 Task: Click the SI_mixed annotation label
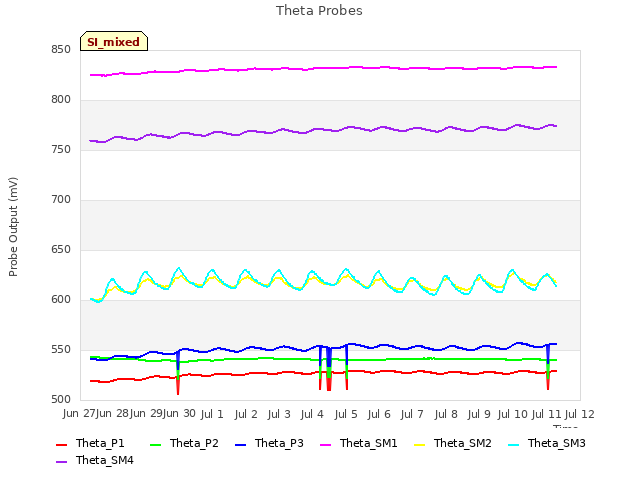(x=114, y=41)
